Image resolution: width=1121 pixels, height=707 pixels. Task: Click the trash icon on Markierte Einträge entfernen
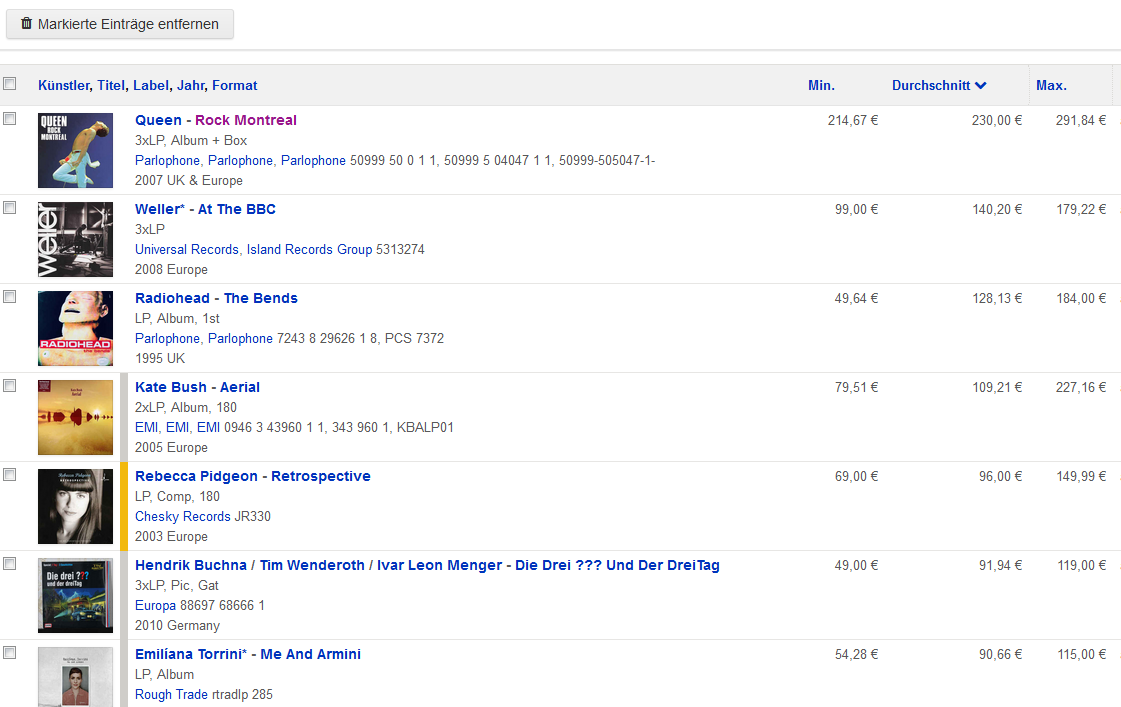pyautogui.click(x=26, y=24)
